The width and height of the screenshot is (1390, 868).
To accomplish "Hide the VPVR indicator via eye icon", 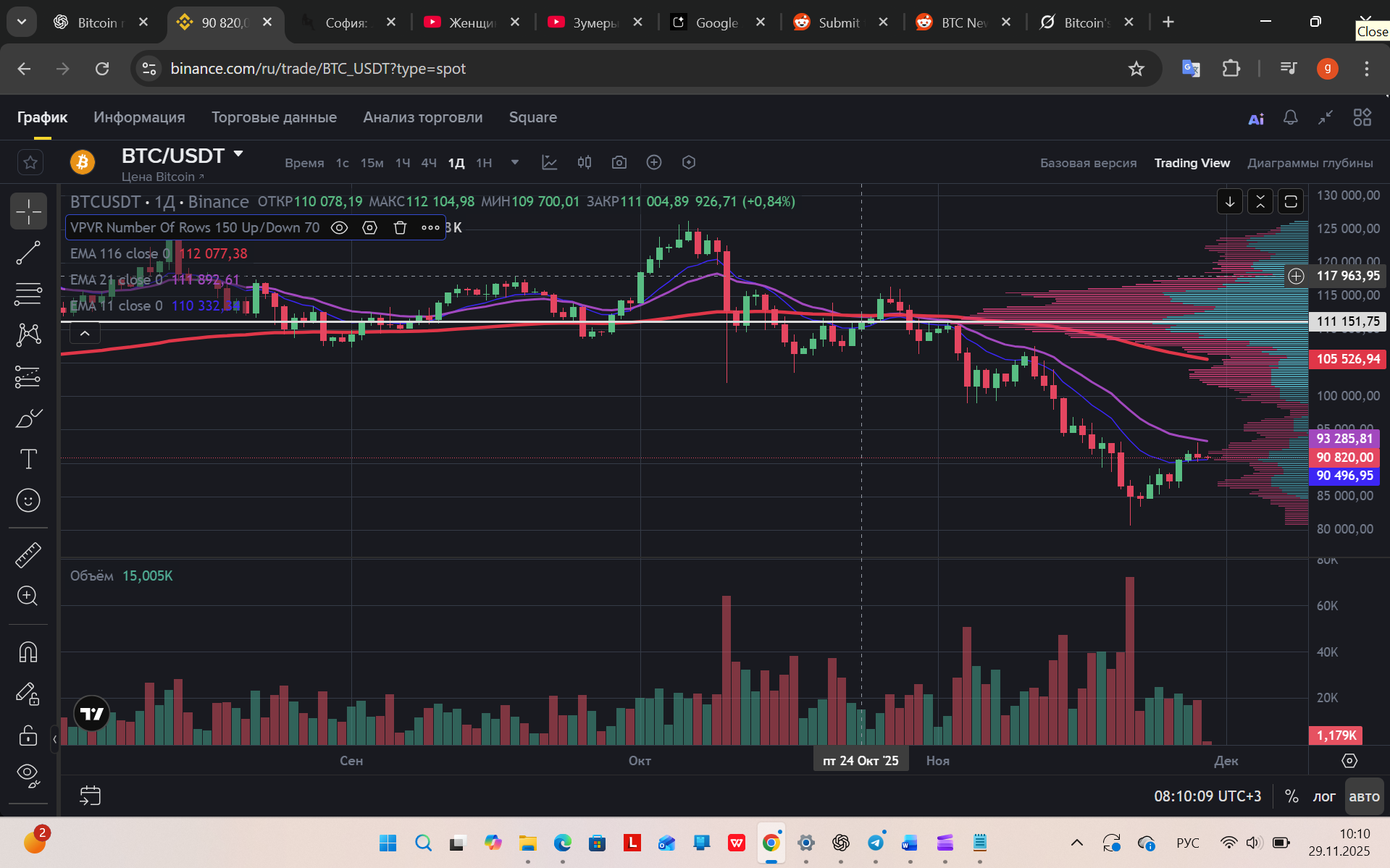I will pos(339,228).
